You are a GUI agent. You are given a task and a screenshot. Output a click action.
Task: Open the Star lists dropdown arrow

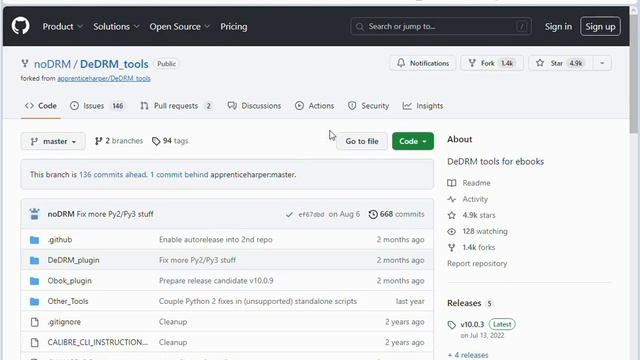click(602, 63)
